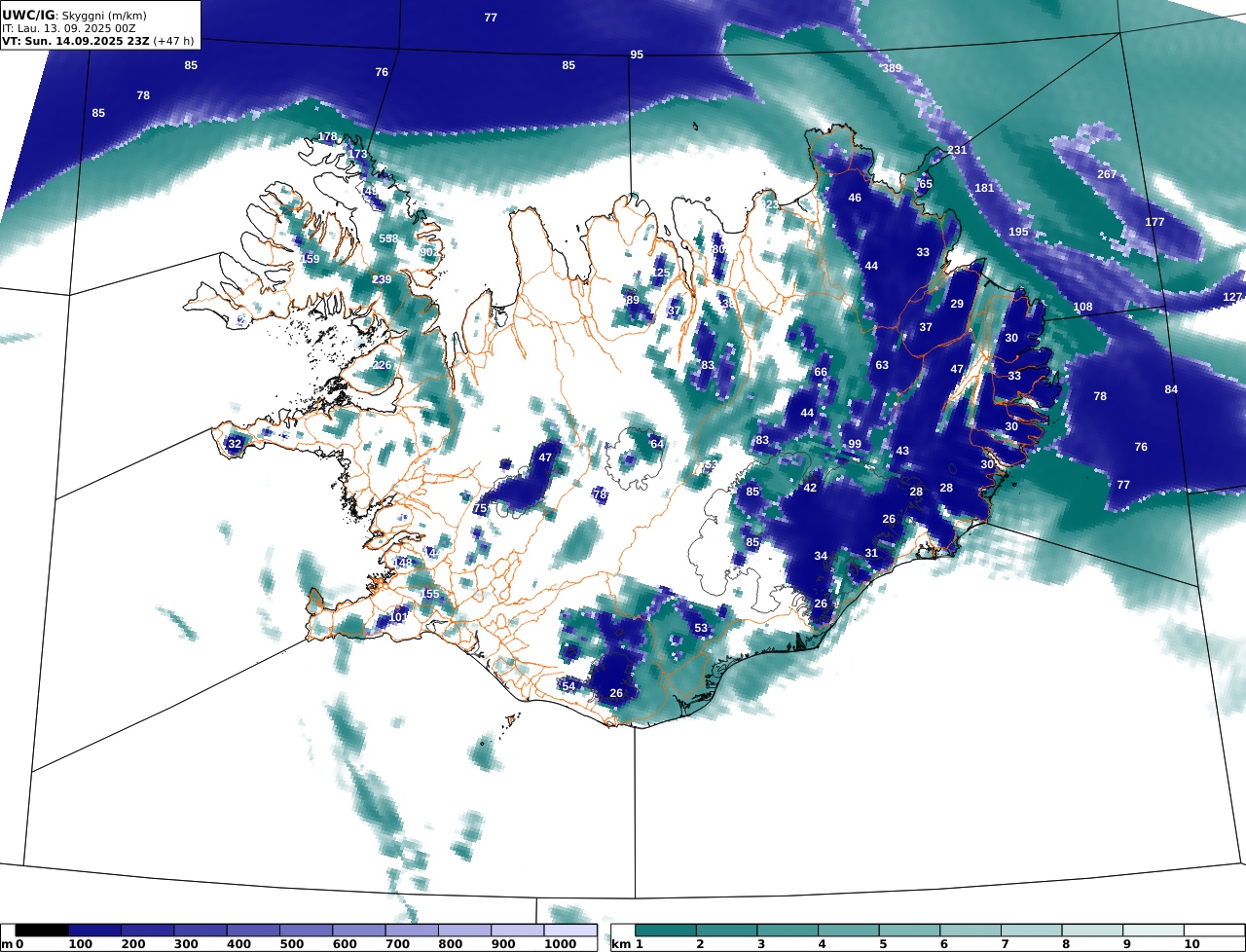The width and height of the screenshot is (1246, 952).
Task: Click the 'm 0' label at legend start
Action: click(12, 945)
